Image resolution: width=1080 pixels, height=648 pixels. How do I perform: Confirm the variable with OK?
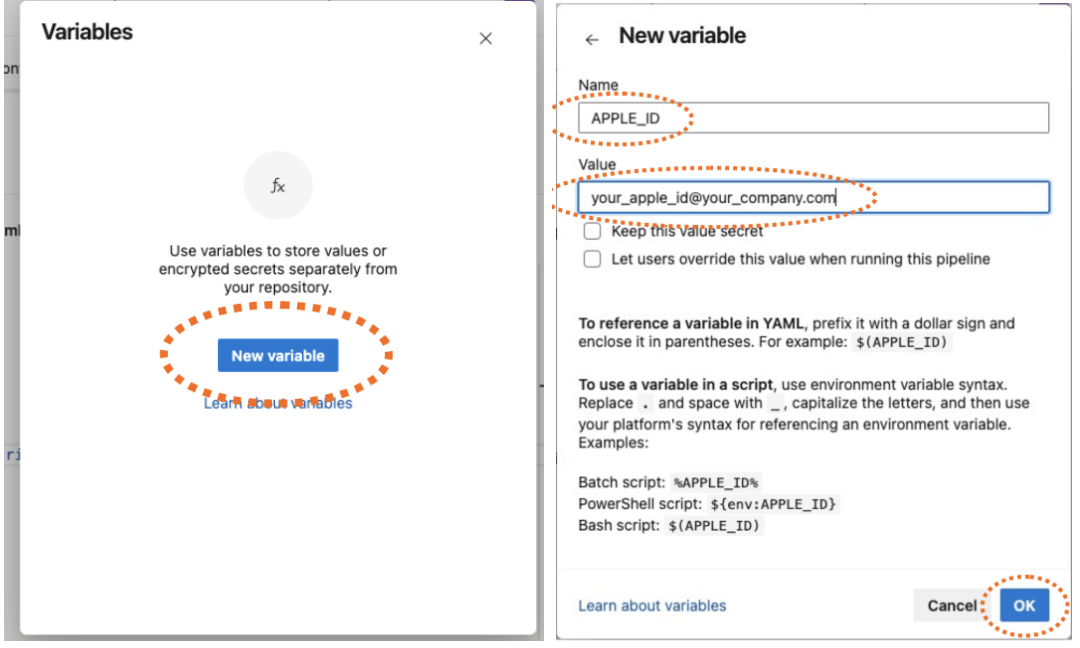click(x=1024, y=605)
